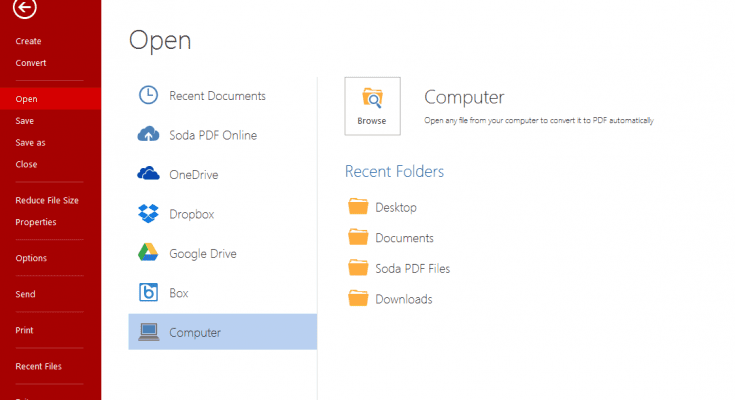
Task: Click the Google Drive triangle icon
Action: (x=148, y=253)
